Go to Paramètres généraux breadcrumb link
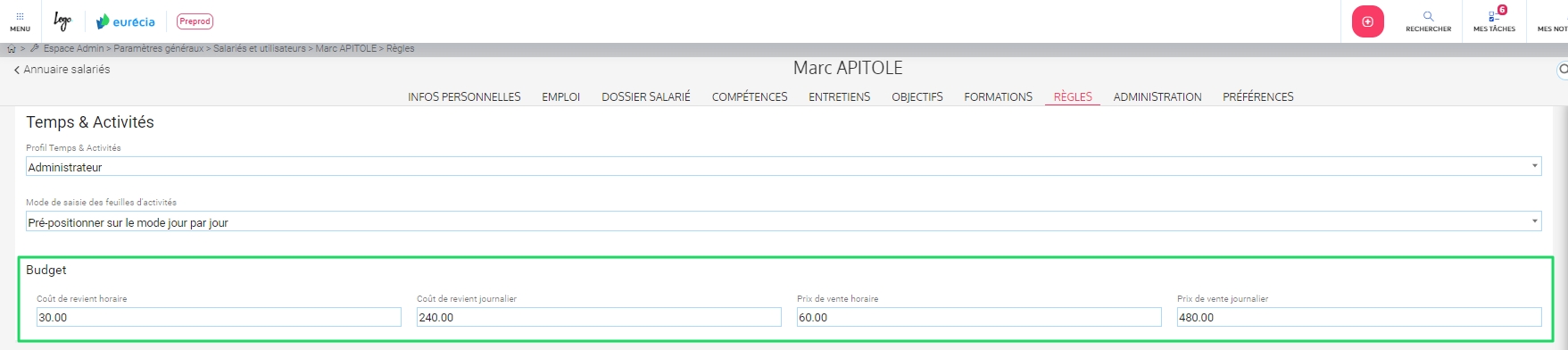This screenshot has width=1568, height=350. (159, 48)
